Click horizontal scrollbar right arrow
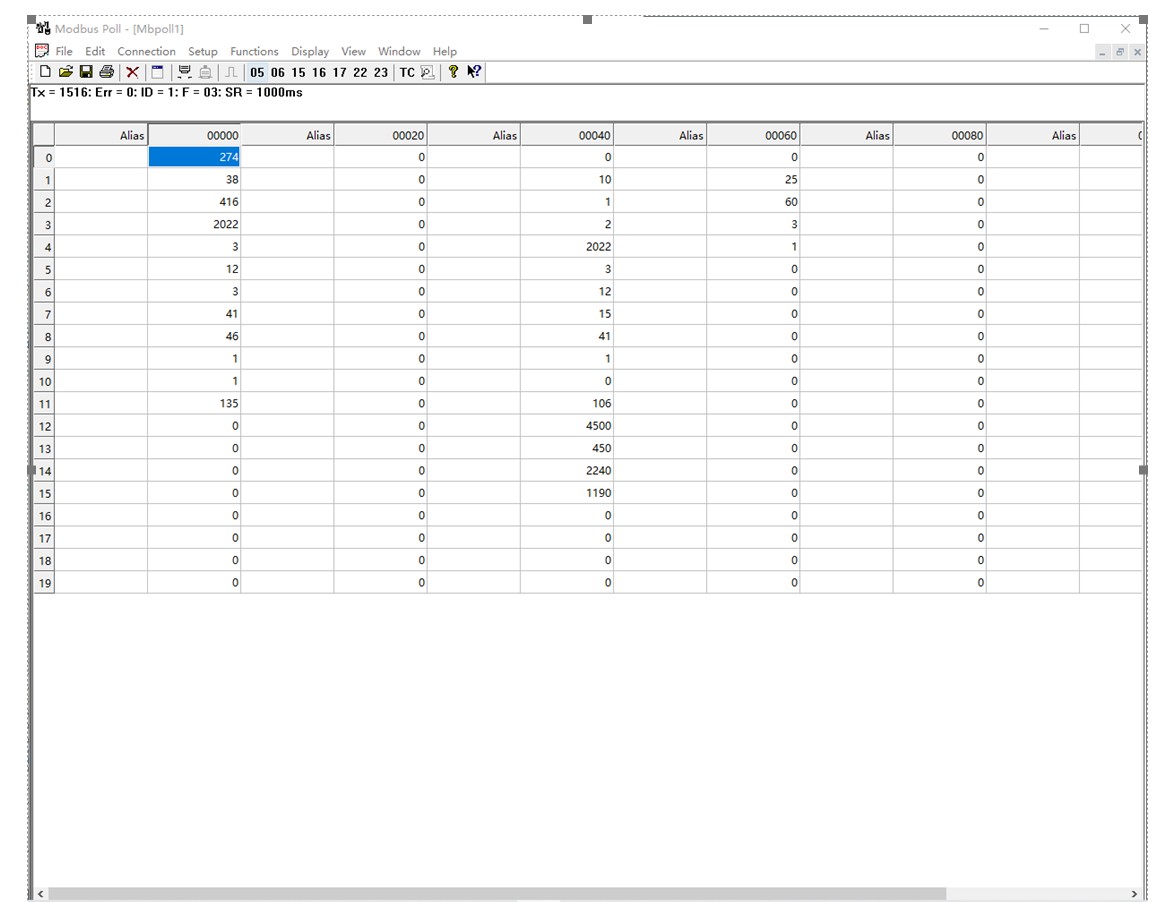This screenshot has width=1161, height=902. (1134, 894)
